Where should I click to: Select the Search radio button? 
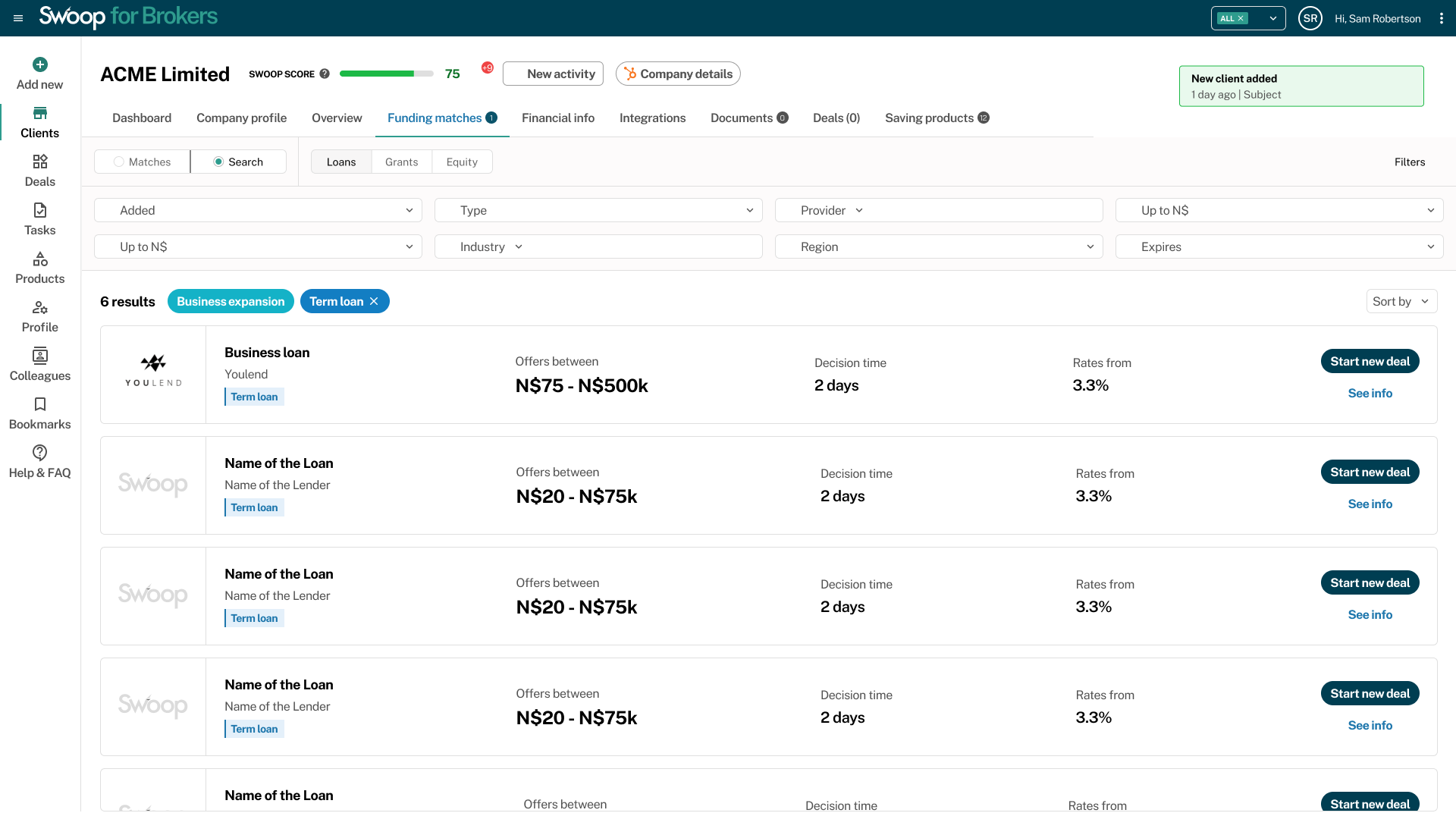[218, 162]
